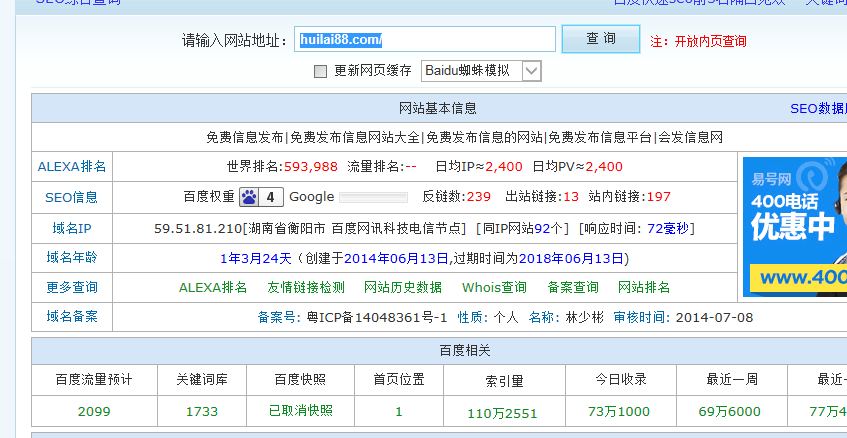The image size is (847, 438).
Task: Click 反链数 value 239
Action: click(479, 197)
